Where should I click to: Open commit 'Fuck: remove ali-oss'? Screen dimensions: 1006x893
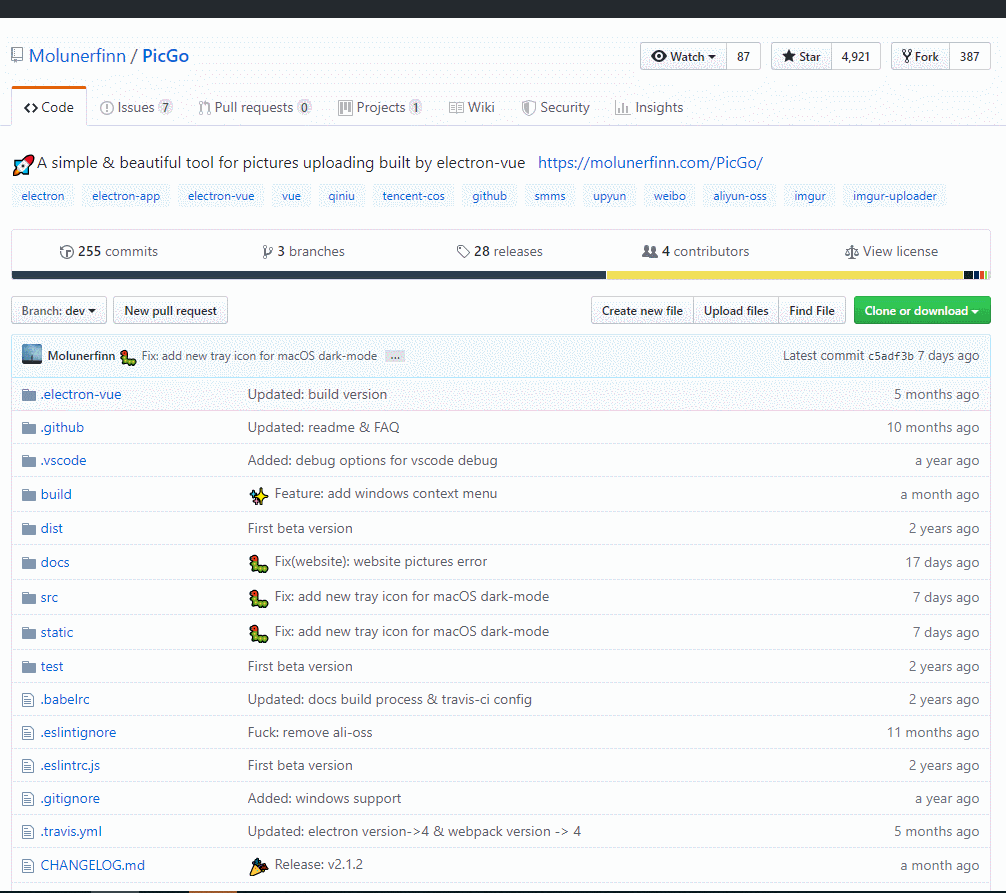[310, 733]
